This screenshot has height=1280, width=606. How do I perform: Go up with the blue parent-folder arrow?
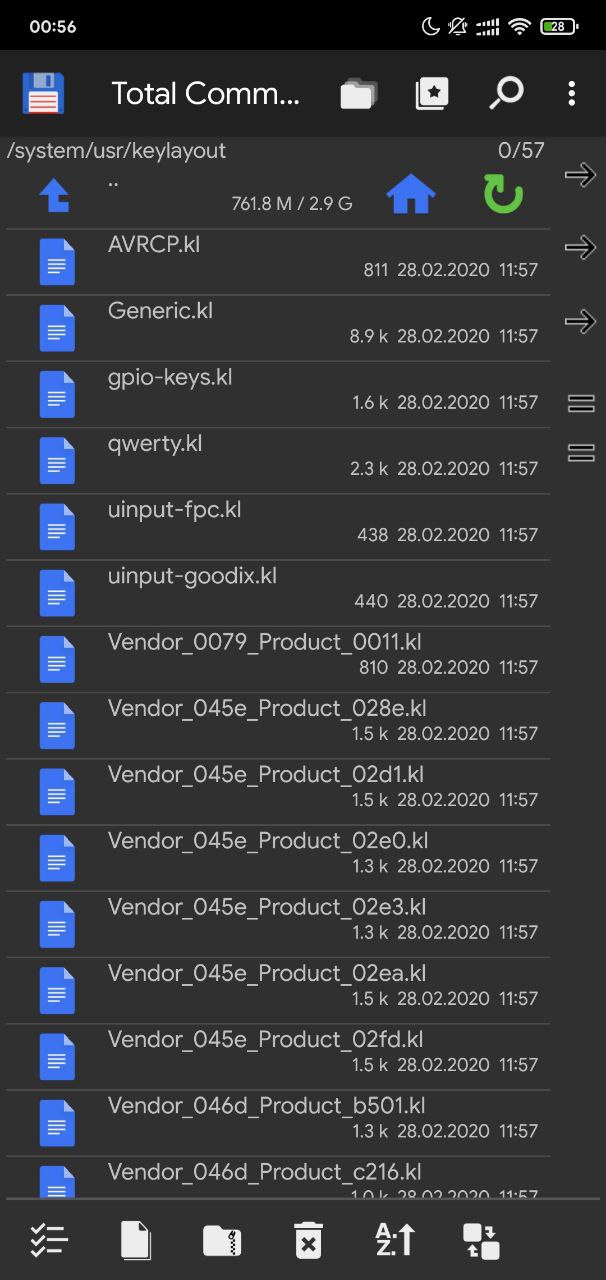pos(55,194)
